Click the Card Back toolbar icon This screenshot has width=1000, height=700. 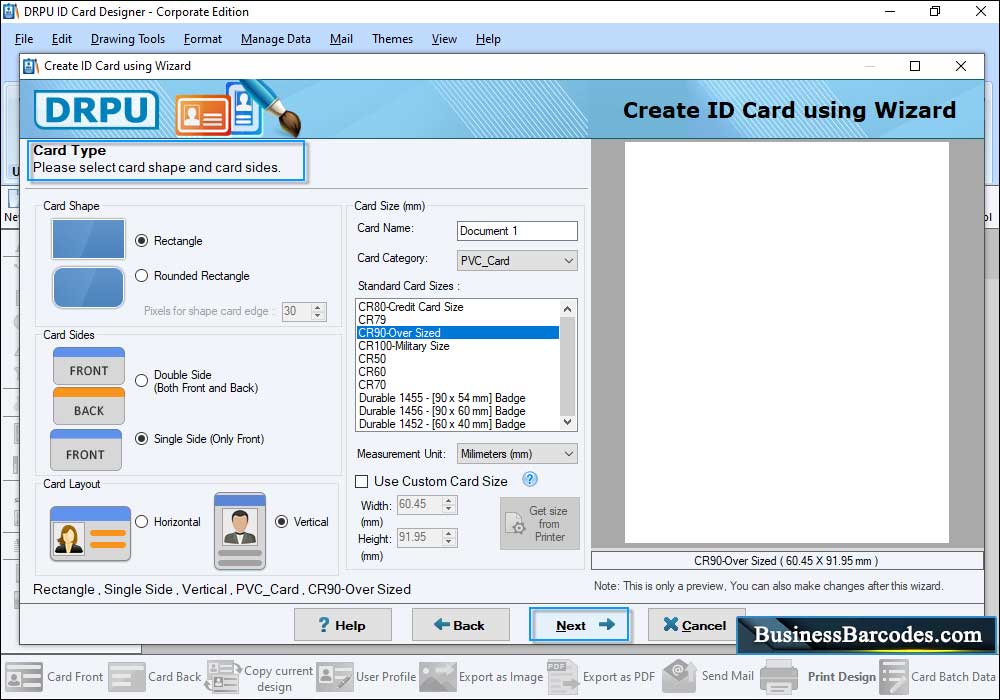coord(126,676)
